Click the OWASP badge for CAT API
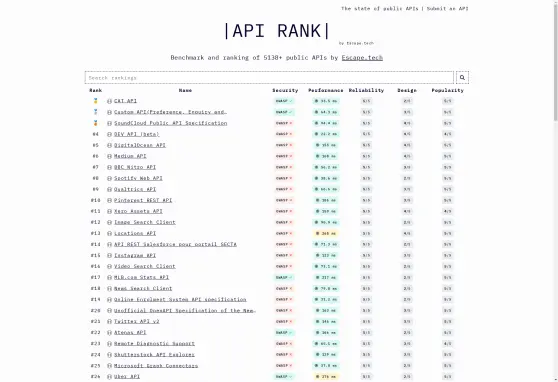This screenshot has height=382, width=558. [284, 101]
